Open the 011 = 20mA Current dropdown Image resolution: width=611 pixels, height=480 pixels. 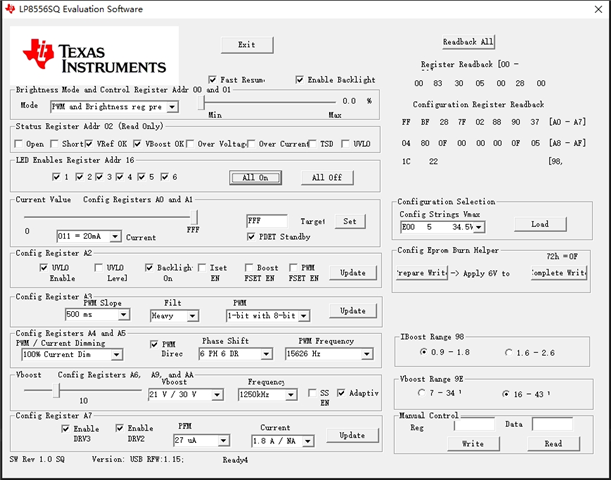[88, 236]
